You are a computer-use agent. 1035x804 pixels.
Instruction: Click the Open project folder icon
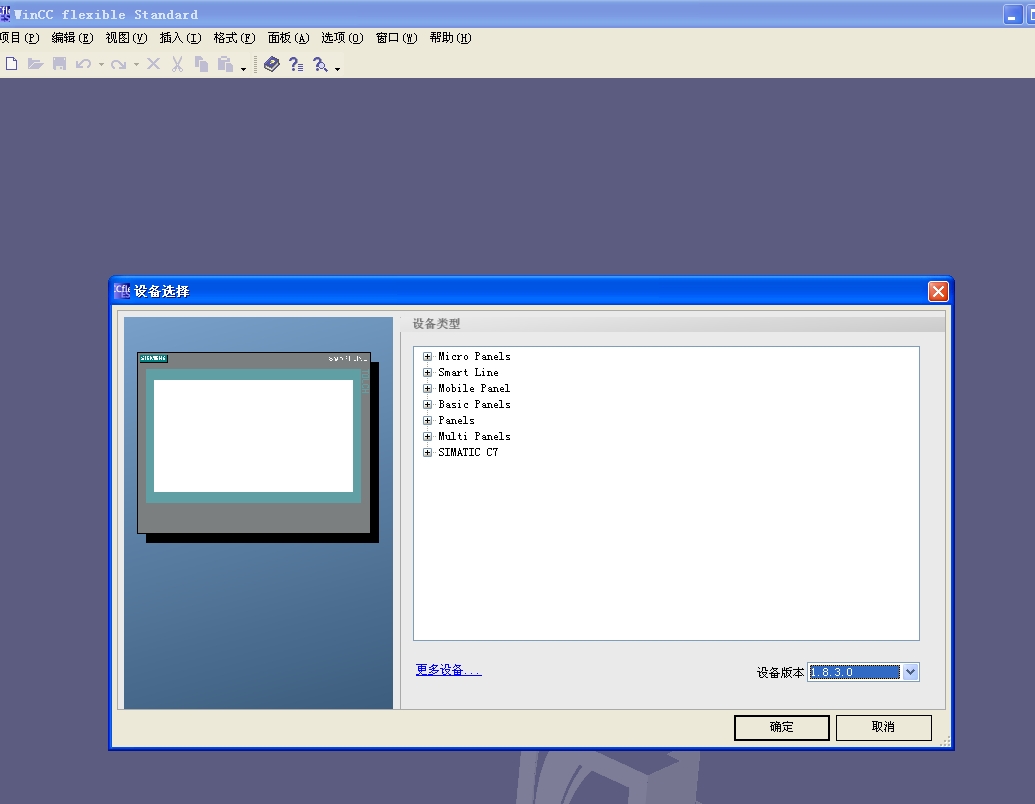[x=35, y=64]
